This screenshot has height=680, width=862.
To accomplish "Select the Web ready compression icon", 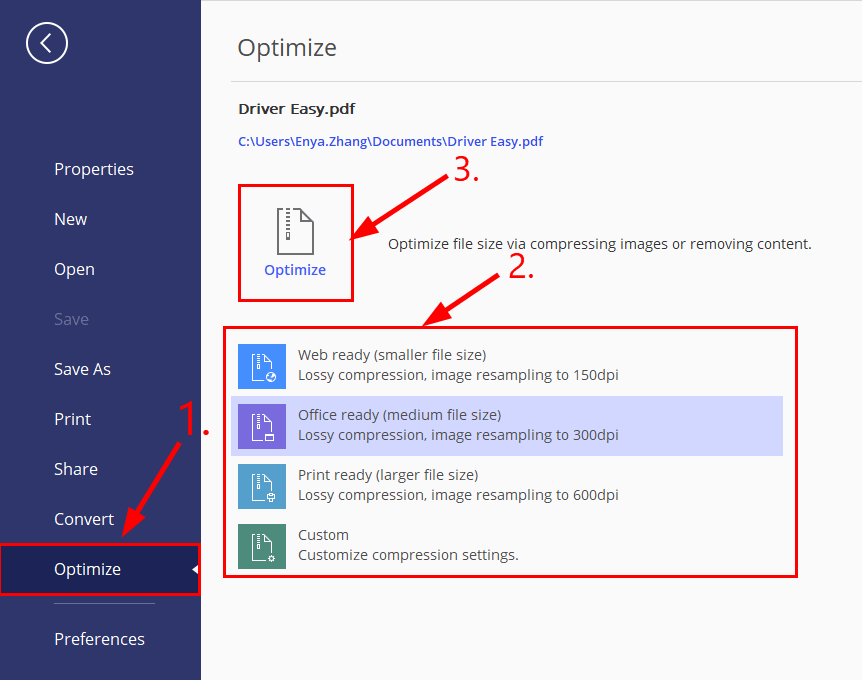I will (x=261, y=366).
